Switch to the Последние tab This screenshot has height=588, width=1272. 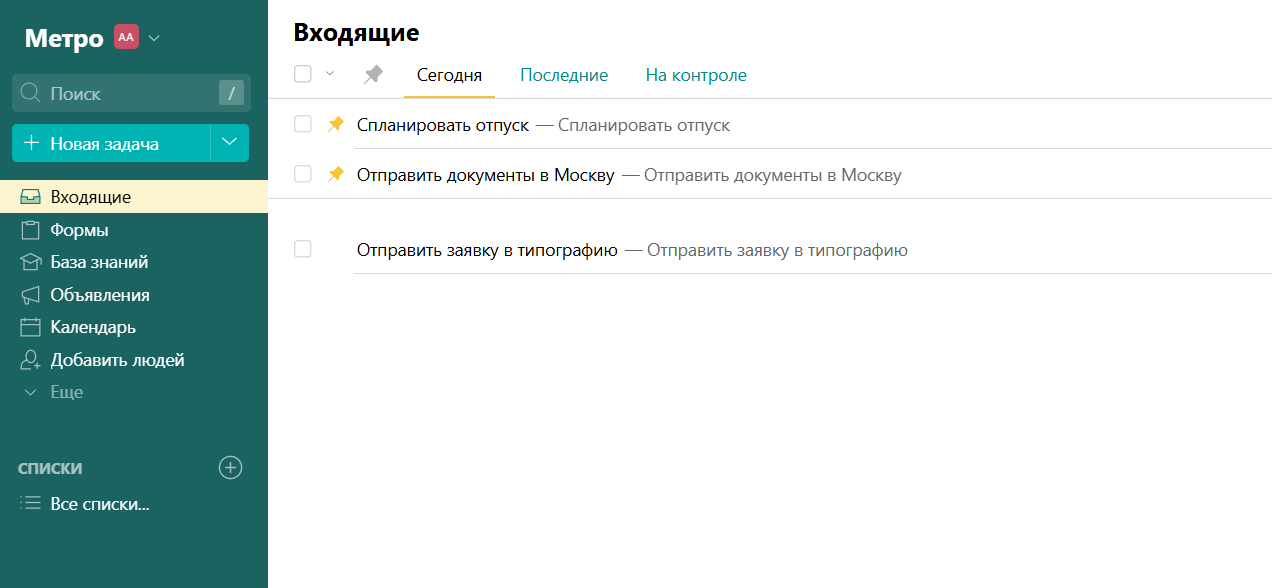[563, 75]
